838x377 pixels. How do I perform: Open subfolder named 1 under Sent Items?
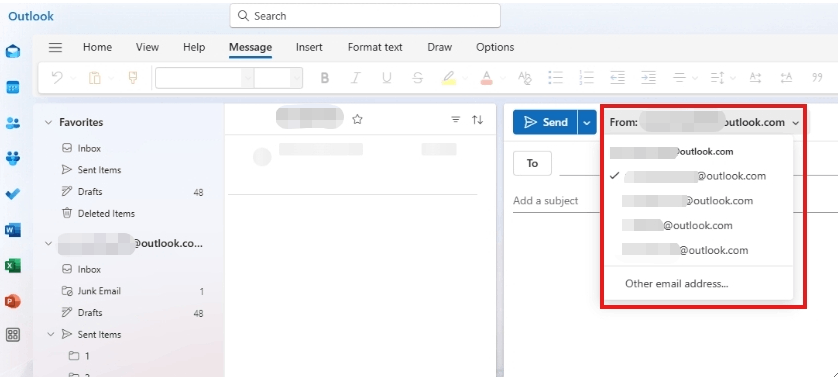87,356
